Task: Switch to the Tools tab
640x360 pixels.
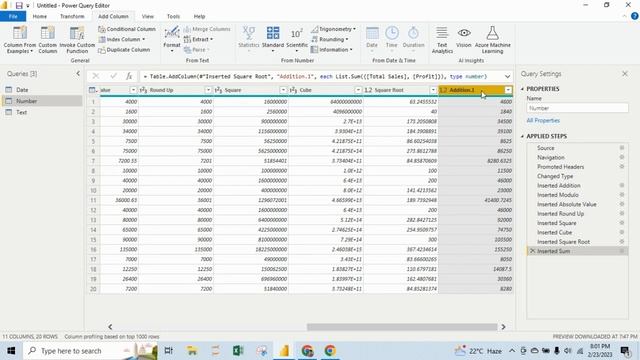Action: pos(173,16)
